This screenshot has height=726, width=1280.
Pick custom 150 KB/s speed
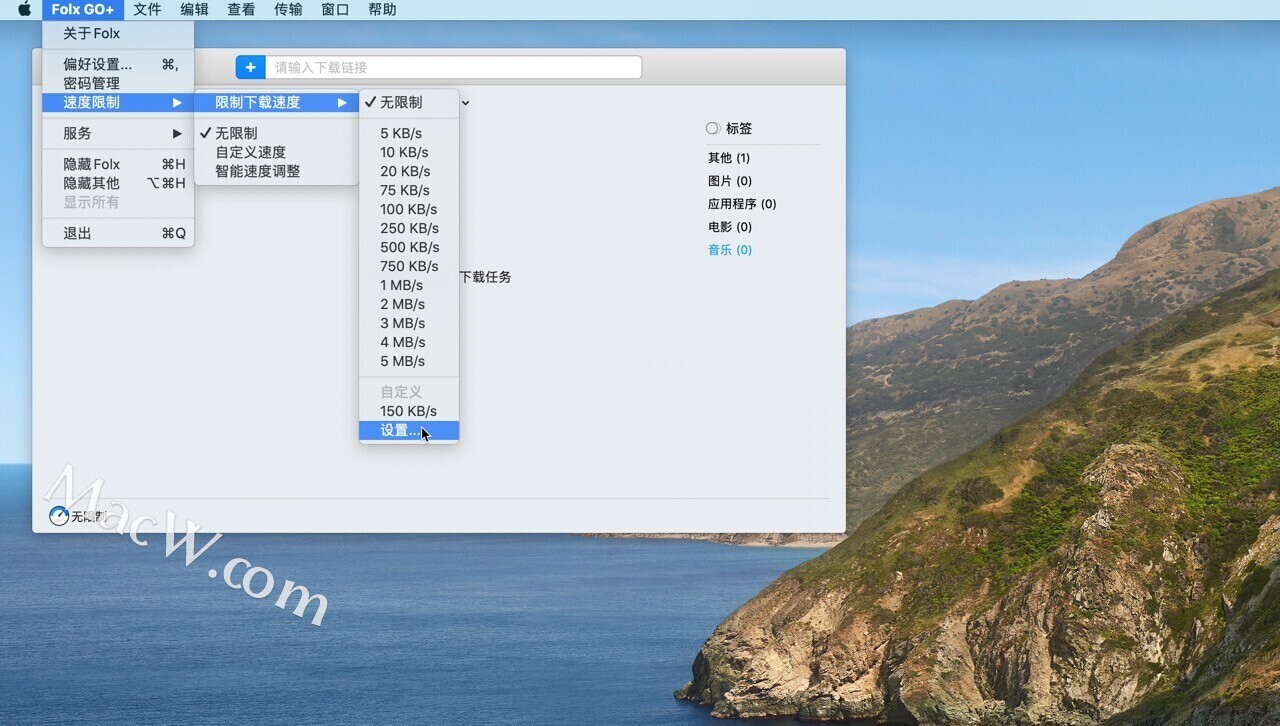(409, 411)
